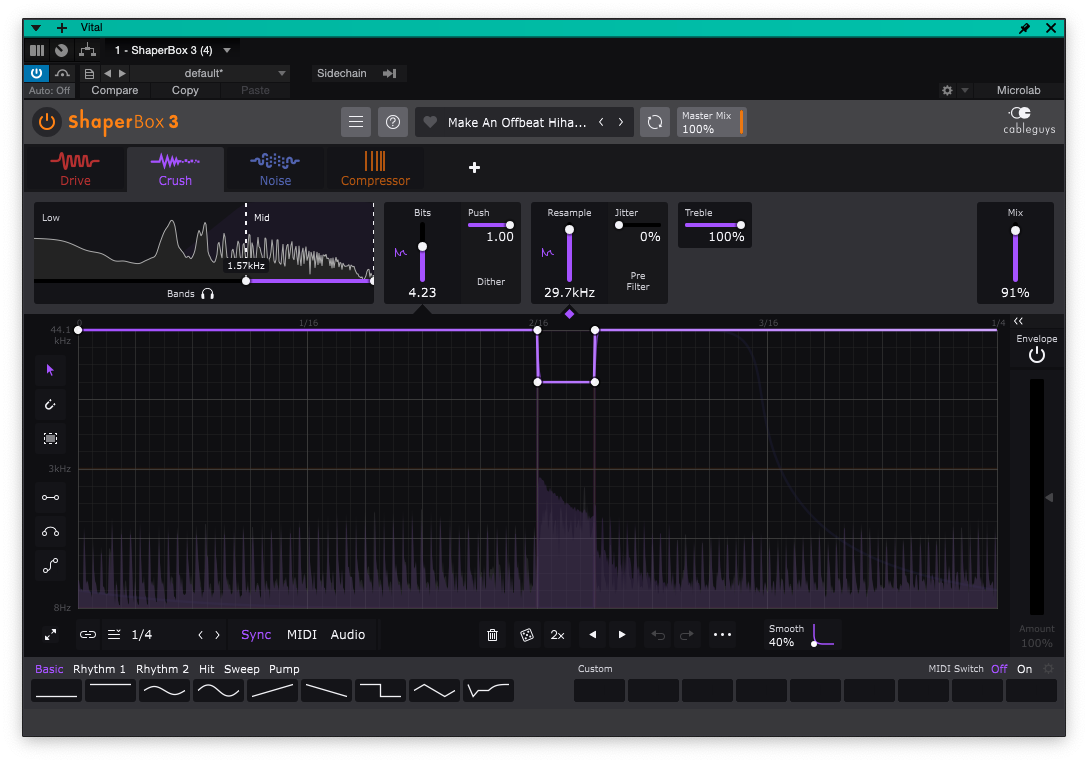Screen dimensions: 1088x763
Task: Open the ShaperBox hamburger menu
Action: (356, 122)
